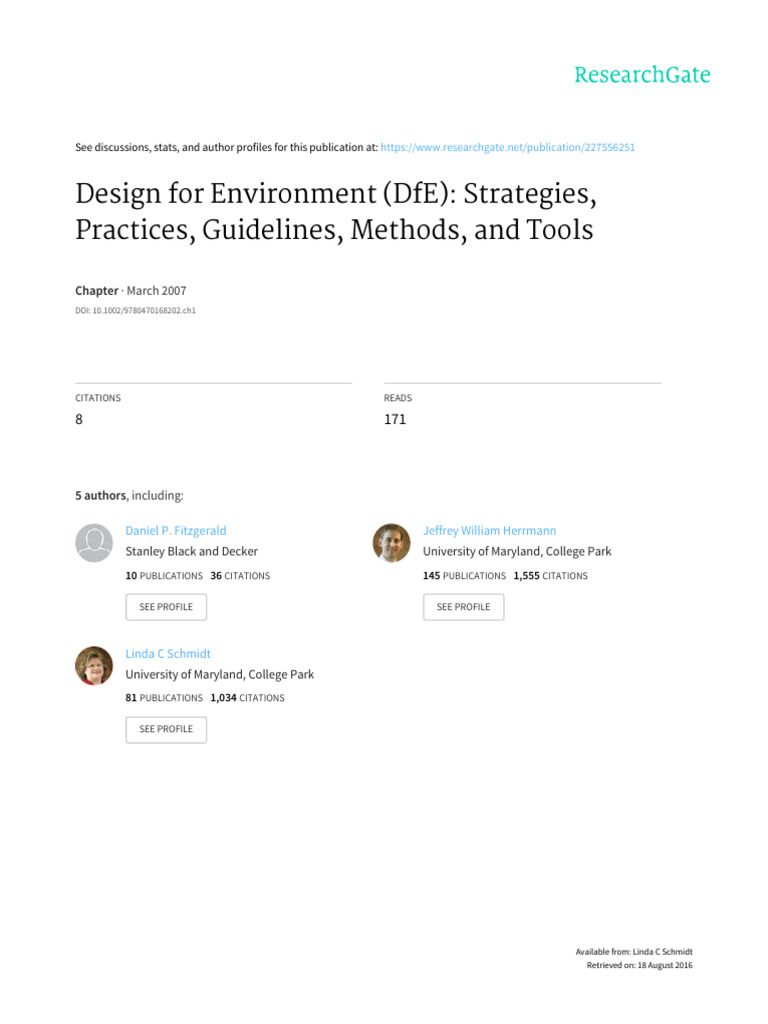Click the See discussions, stats, and author profiles text
768x1024 pixels.
pyautogui.click(x=227, y=148)
